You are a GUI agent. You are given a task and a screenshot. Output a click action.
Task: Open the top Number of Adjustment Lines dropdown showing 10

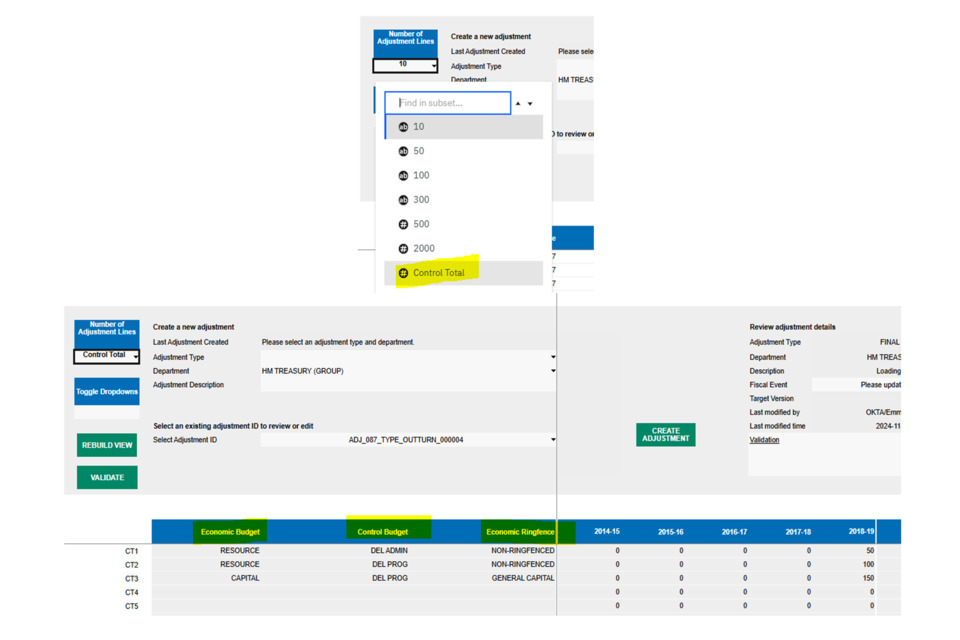(405, 65)
